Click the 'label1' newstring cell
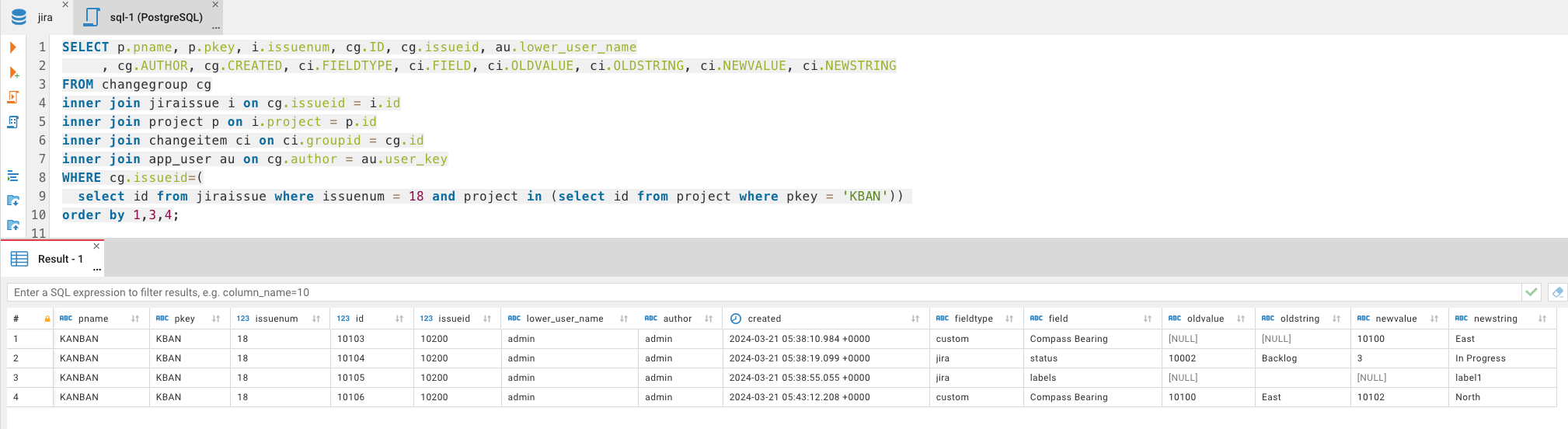 click(x=1503, y=378)
